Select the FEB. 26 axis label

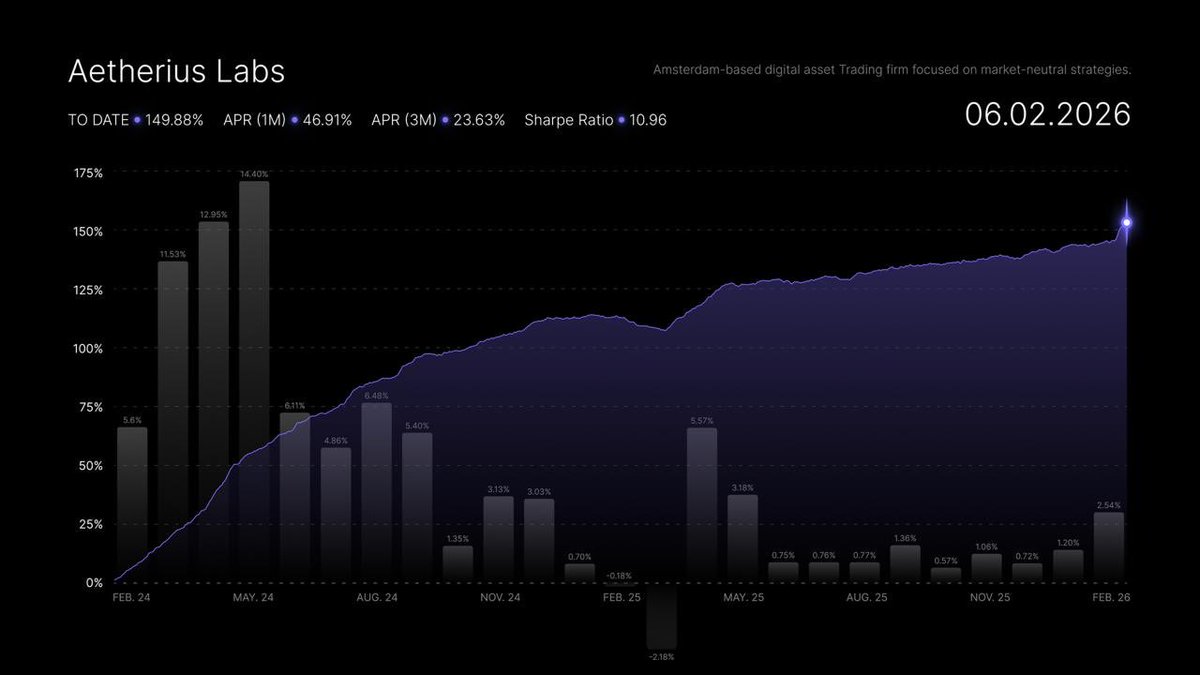pos(1111,597)
